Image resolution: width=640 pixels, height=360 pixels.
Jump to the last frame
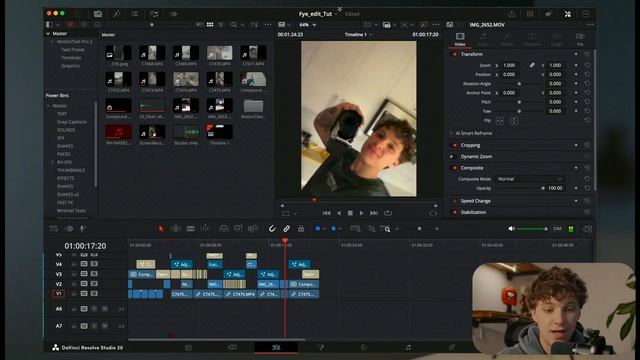373,213
